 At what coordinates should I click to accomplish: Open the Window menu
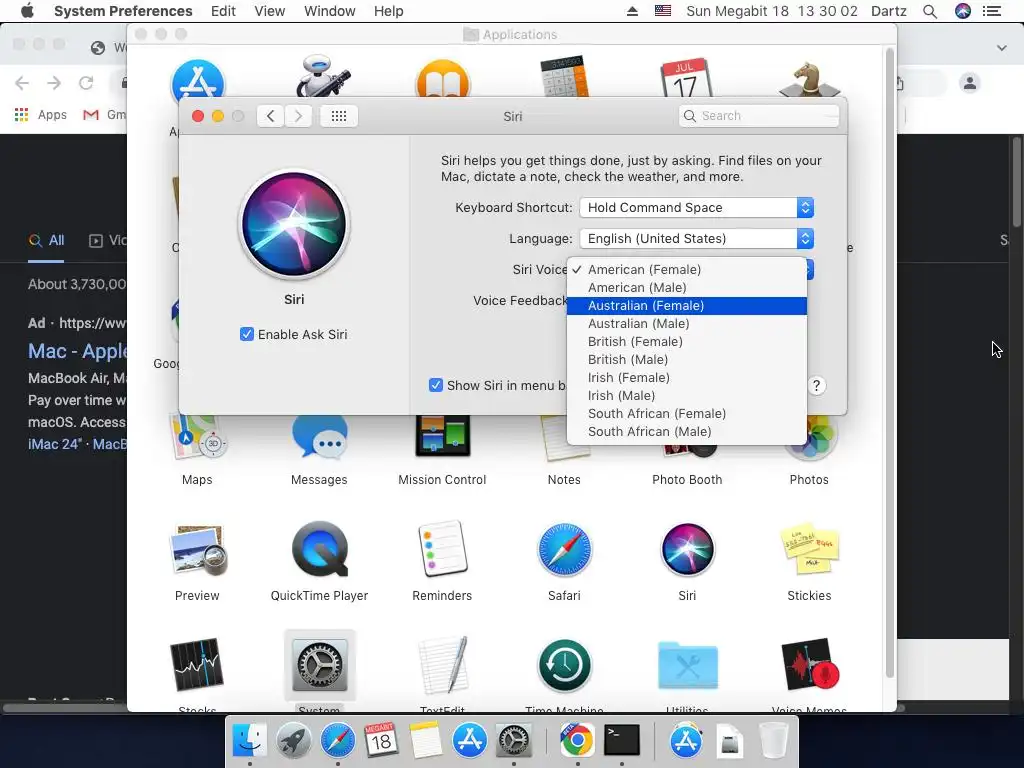click(330, 11)
